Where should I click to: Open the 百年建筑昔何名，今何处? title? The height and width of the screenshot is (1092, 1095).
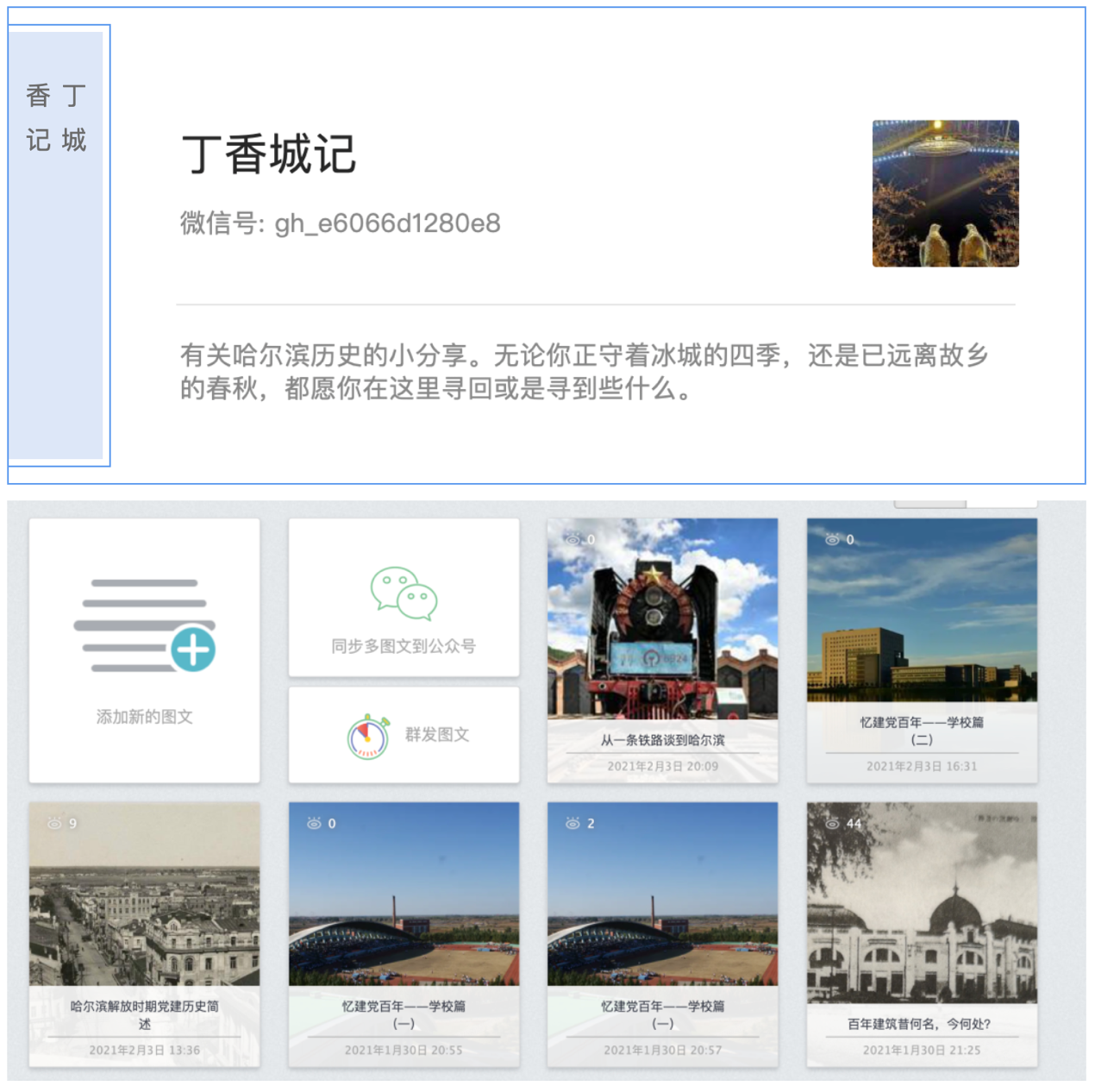tap(919, 1024)
